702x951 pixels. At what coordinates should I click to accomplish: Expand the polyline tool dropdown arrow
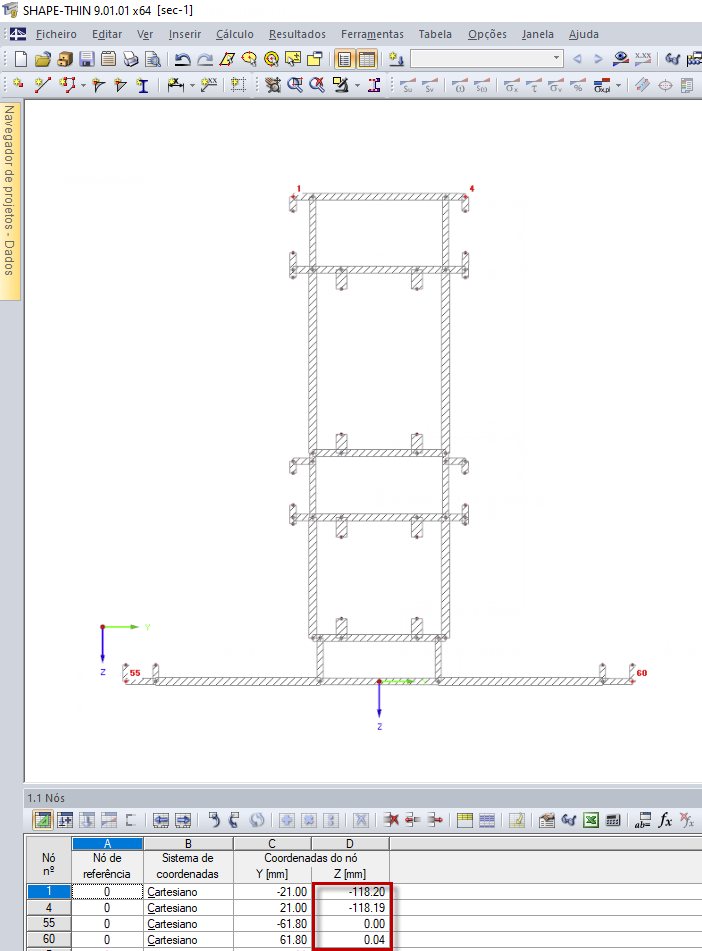pyautogui.click(x=83, y=86)
